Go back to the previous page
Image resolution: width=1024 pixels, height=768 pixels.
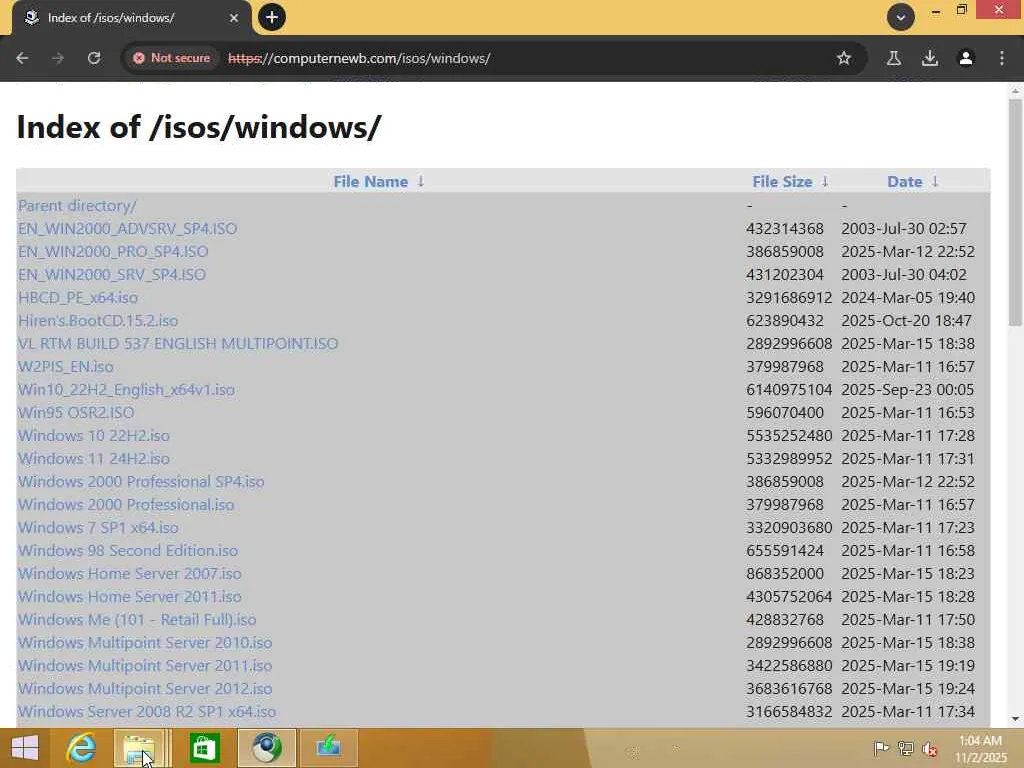(x=22, y=58)
